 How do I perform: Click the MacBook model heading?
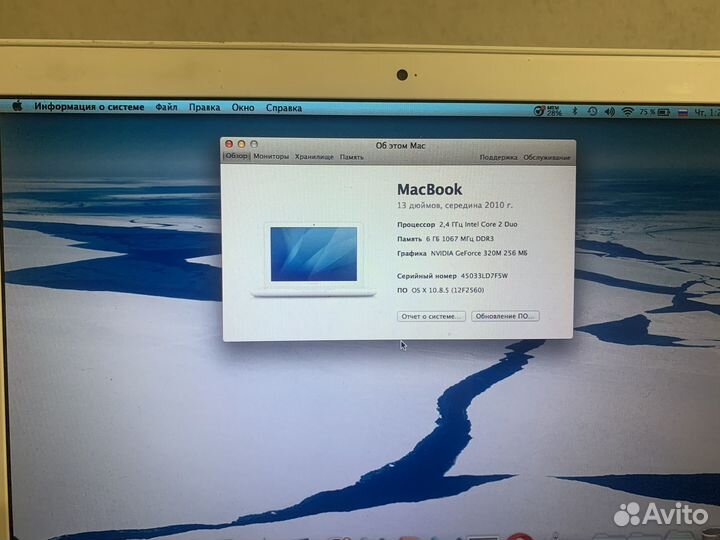(x=429, y=189)
